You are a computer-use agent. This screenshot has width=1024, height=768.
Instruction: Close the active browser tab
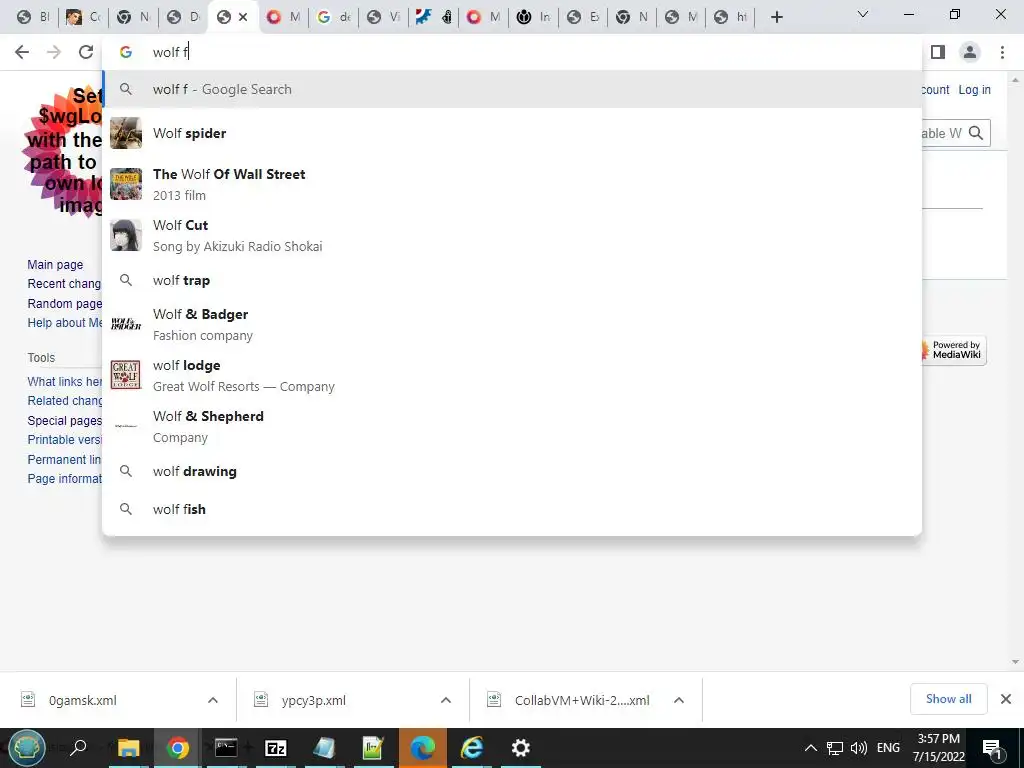coord(243,17)
